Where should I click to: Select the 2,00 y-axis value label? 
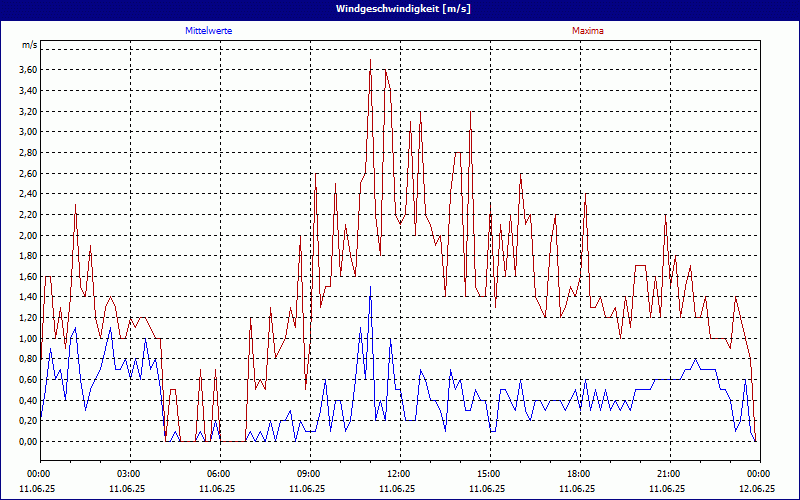[27, 235]
